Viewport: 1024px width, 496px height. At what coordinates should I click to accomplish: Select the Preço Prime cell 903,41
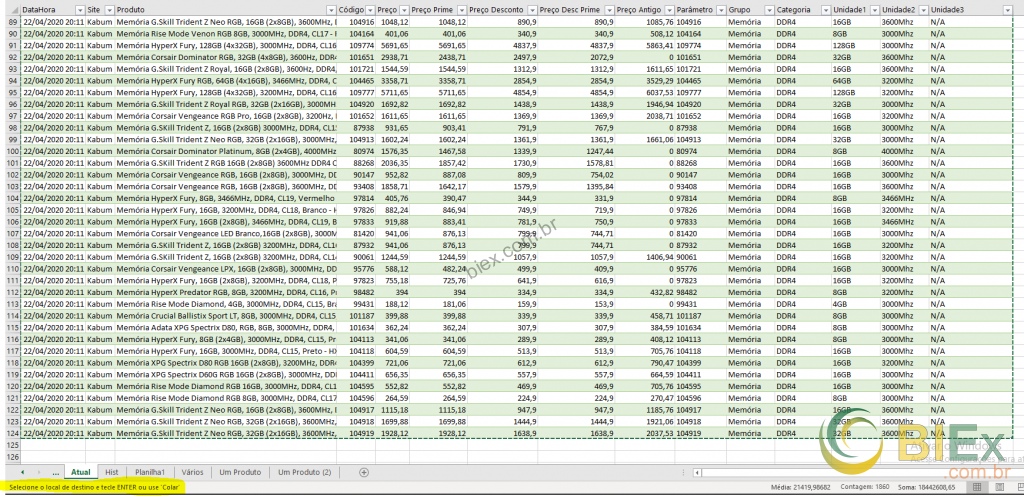point(440,128)
